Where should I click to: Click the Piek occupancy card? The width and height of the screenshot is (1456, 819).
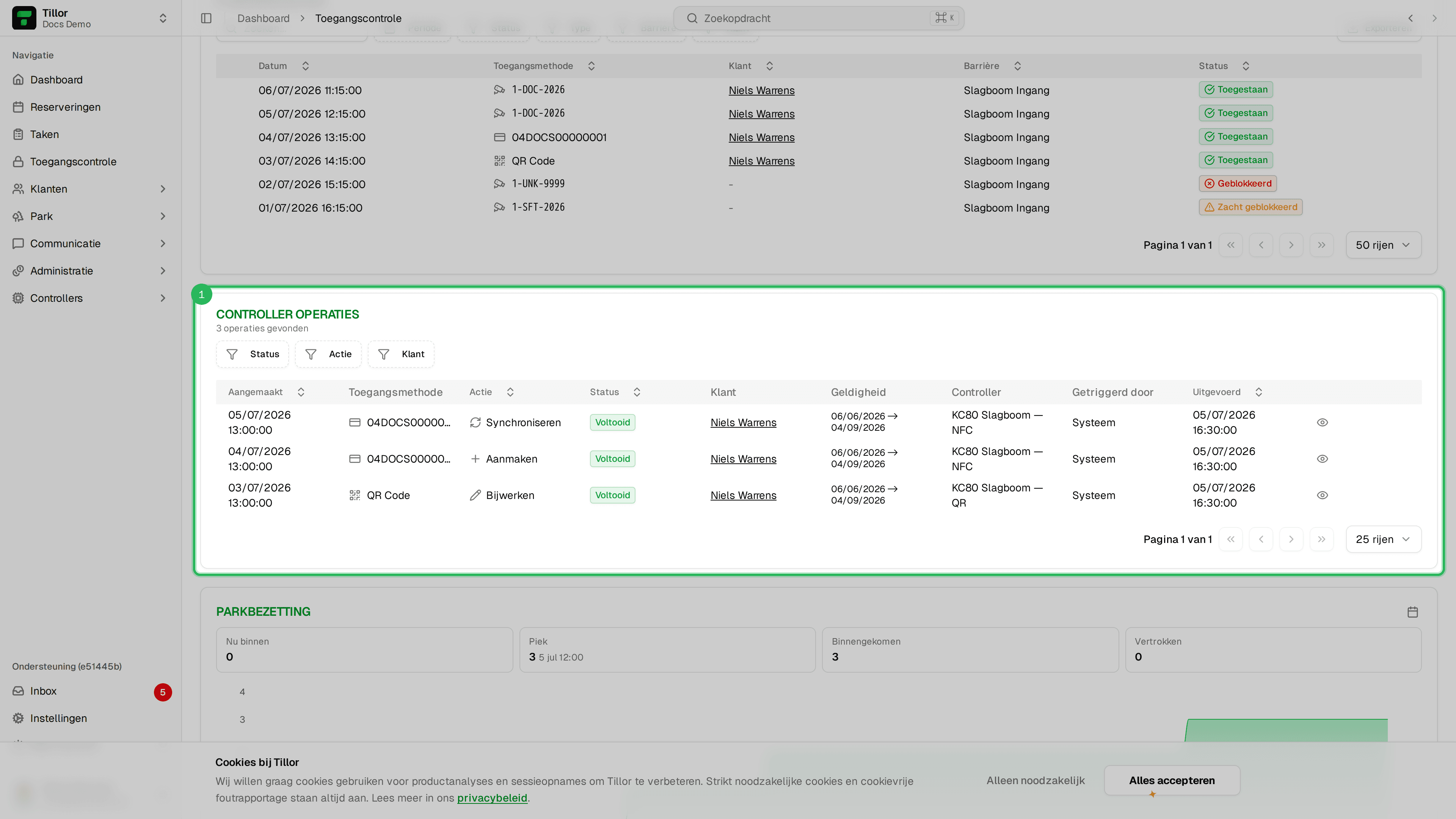667,650
